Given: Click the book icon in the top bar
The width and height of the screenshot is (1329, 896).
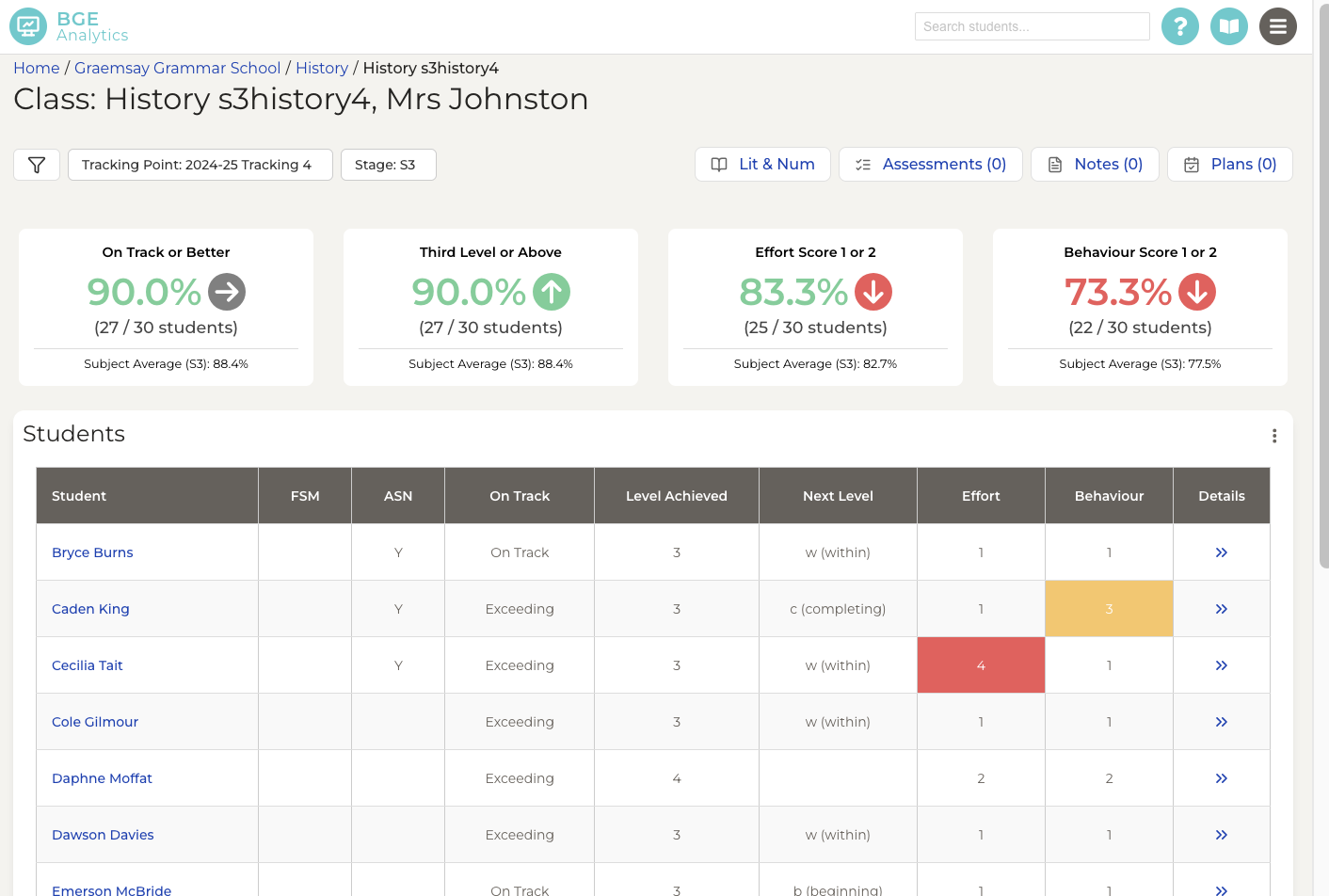Looking at the screenshot, I should click(1229, 25).
